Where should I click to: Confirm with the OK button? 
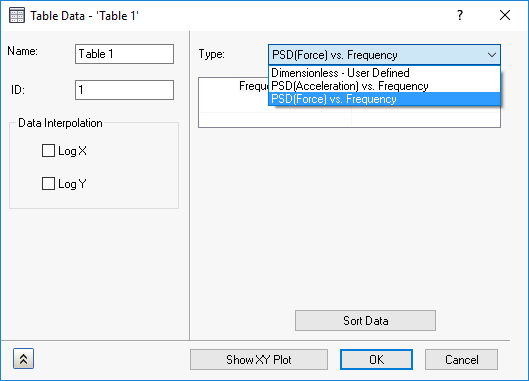(x=377, y=360)
